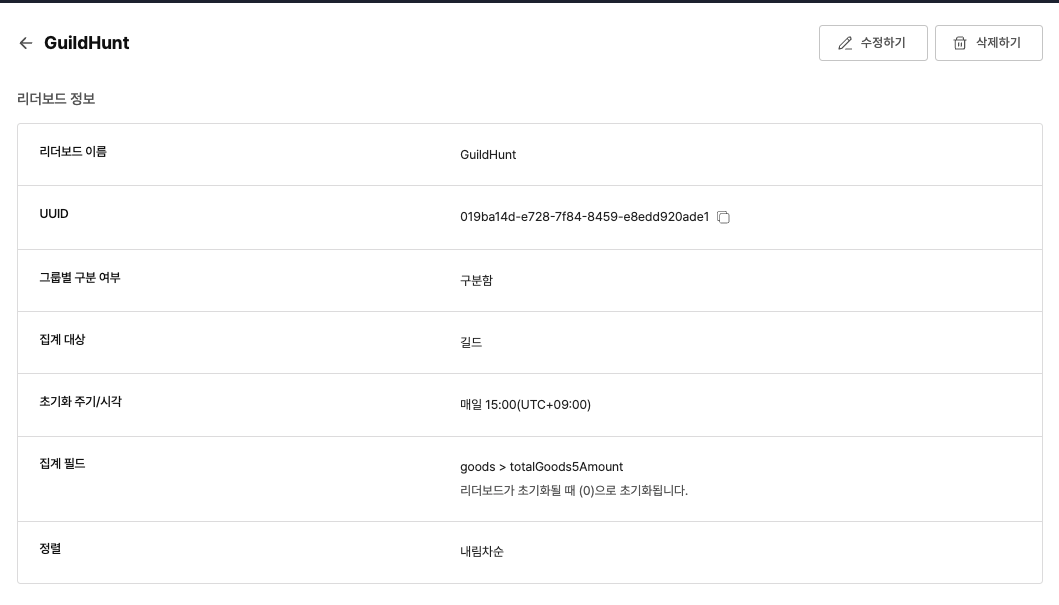
Task: Click the 매일 15:00(UTC+09:00) reset time
Action: tap(525, 405)
